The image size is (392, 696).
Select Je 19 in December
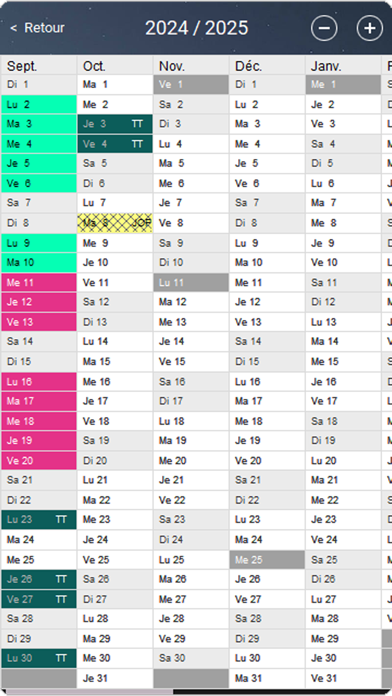(267, 440)
